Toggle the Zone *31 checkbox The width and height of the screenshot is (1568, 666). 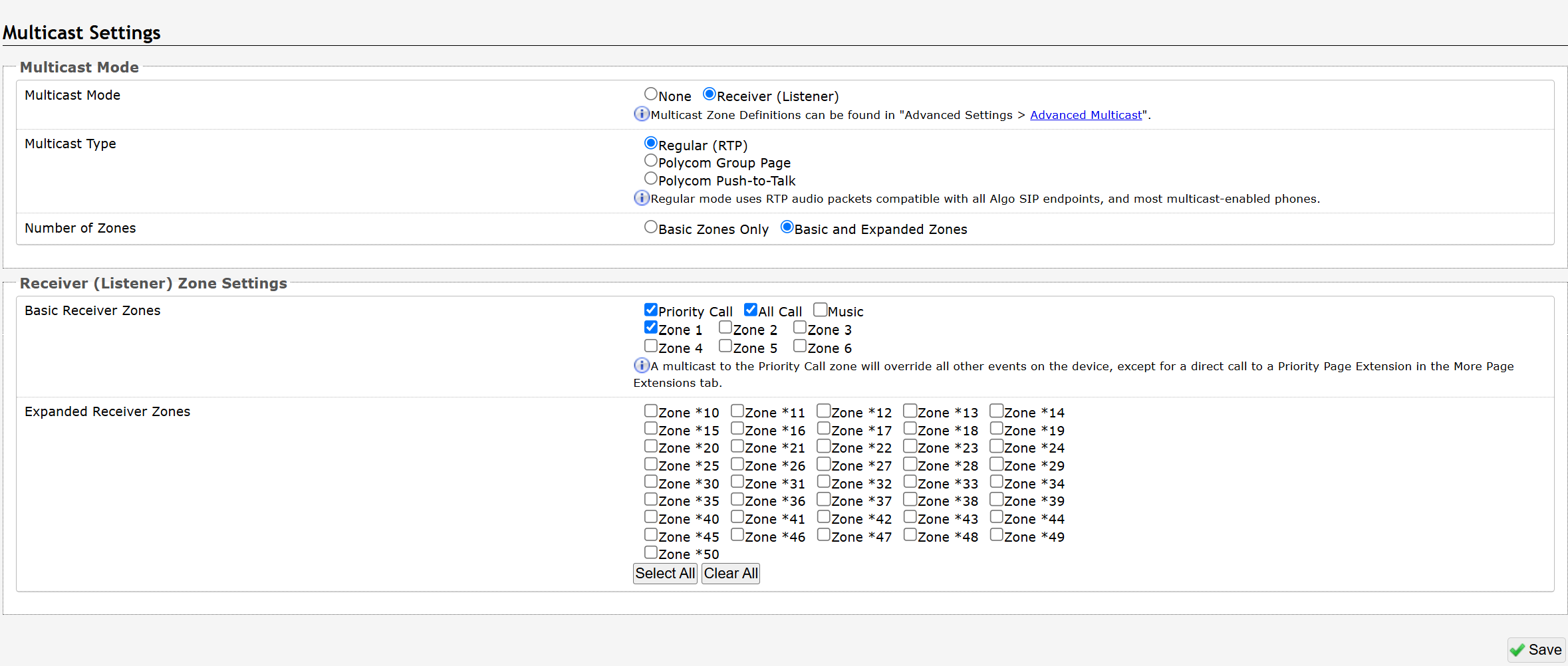tap(737, 482)
